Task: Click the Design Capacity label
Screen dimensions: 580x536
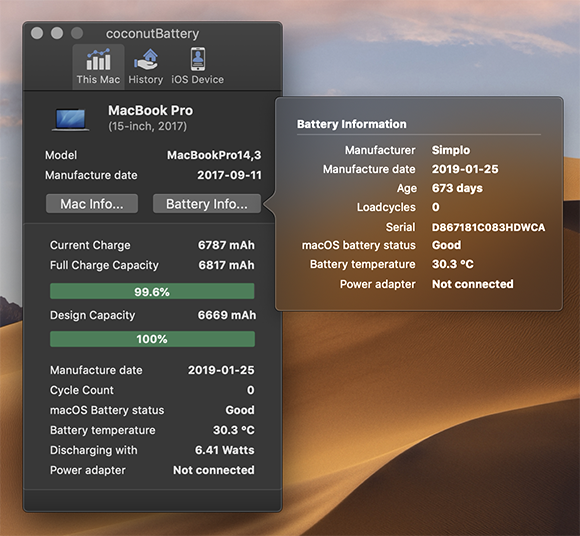Action: pyautogui.click(x=92, y=315)
